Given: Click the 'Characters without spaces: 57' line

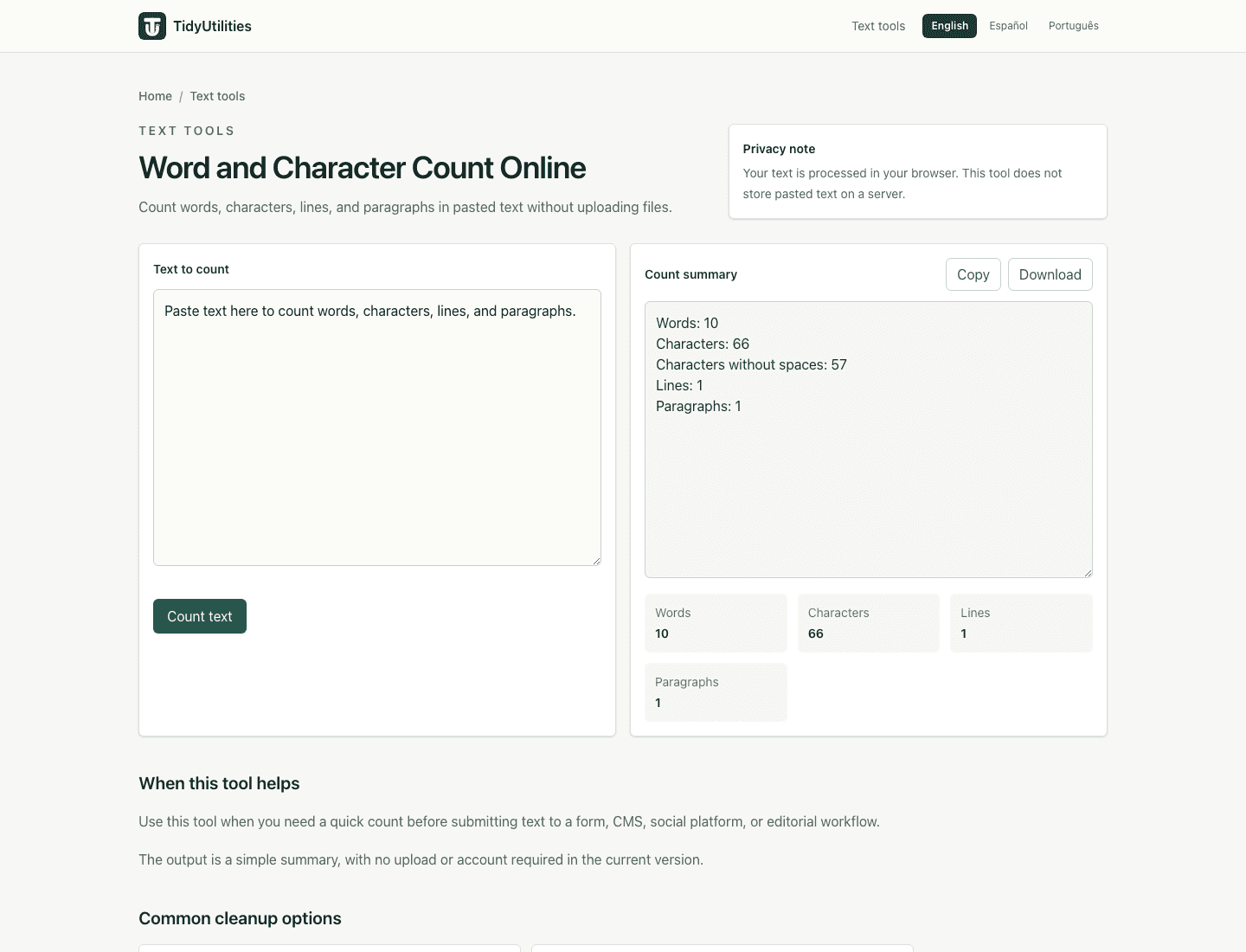Looking at the screenshot, I should pos(751,364).
